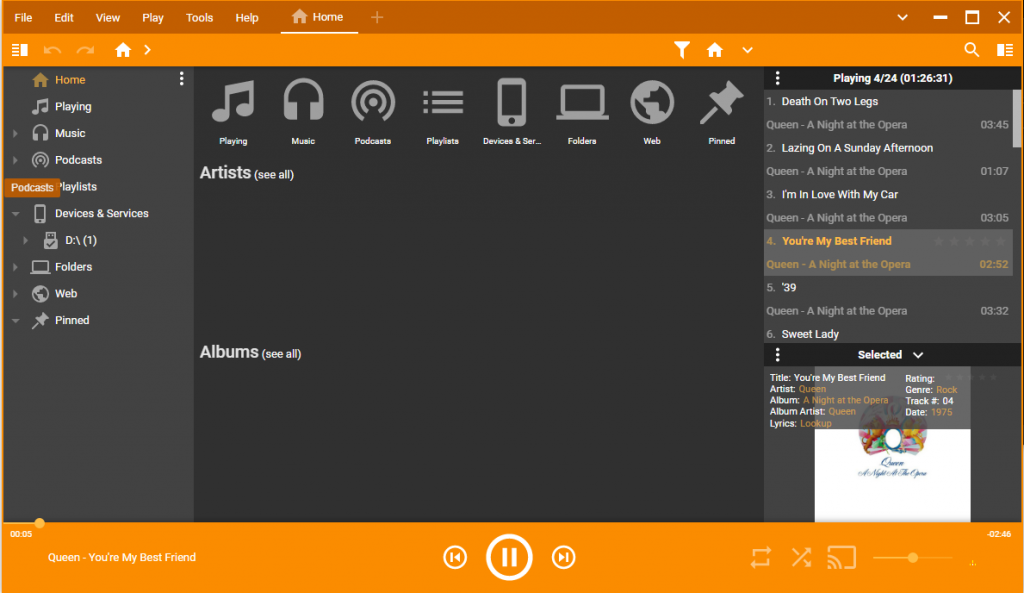Expand the Folders tree node

pos(16,267)
